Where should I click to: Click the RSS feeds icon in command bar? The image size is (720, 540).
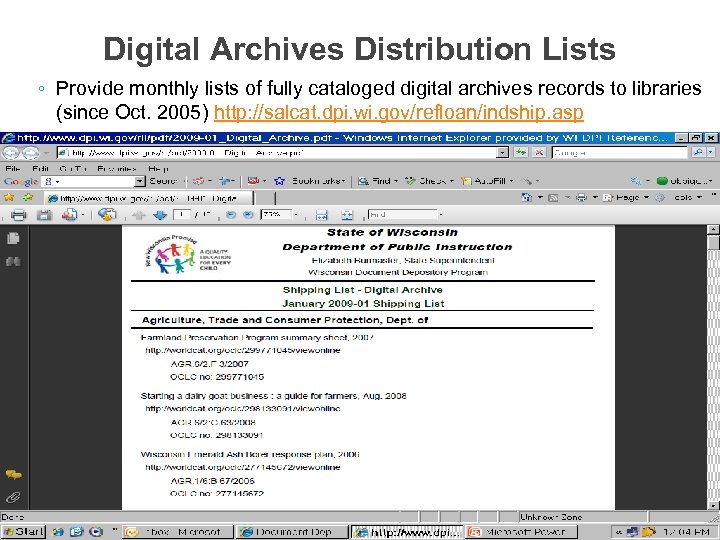554,197
